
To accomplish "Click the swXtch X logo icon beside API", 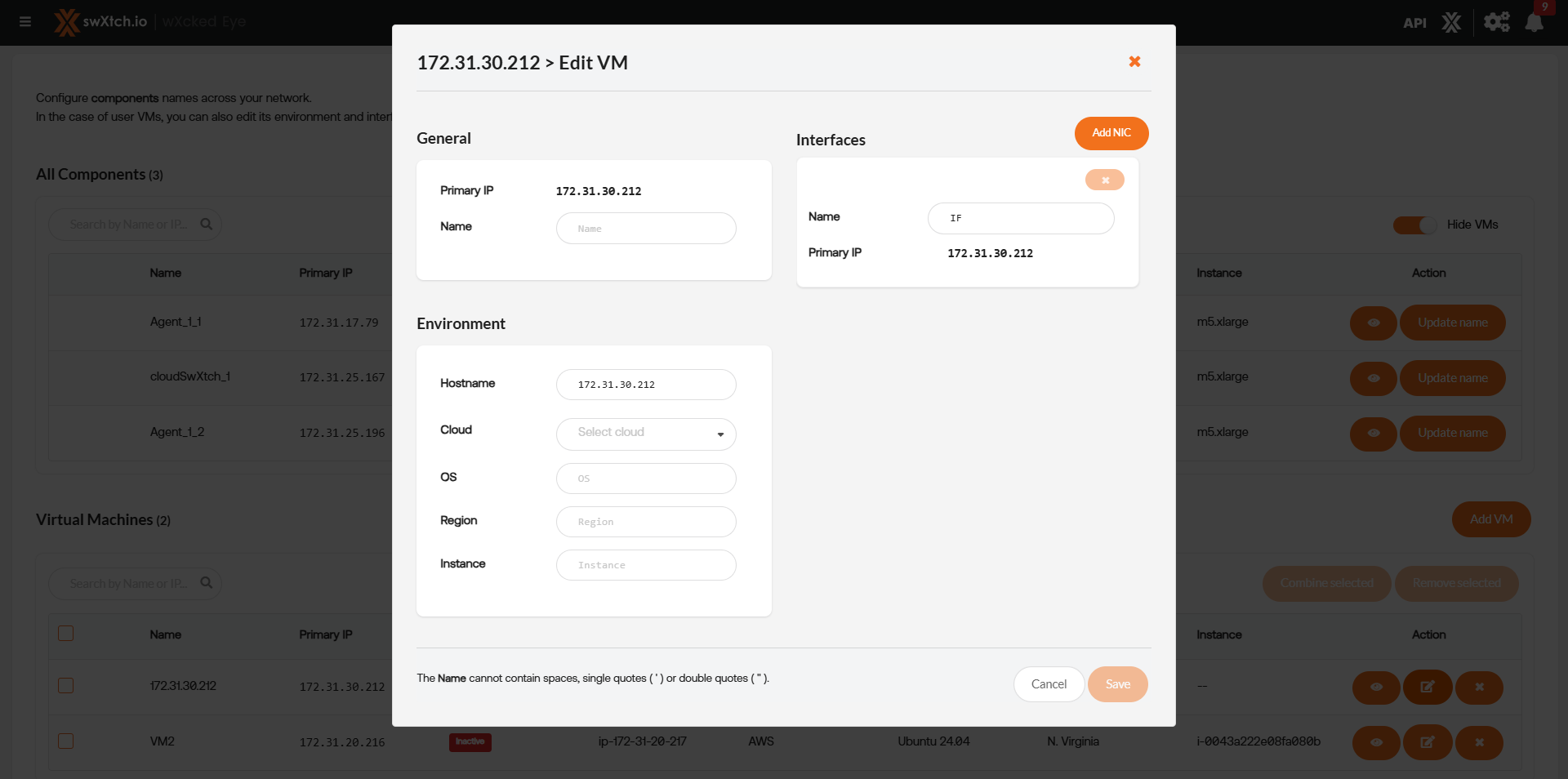I will [x=1451, y=23].
